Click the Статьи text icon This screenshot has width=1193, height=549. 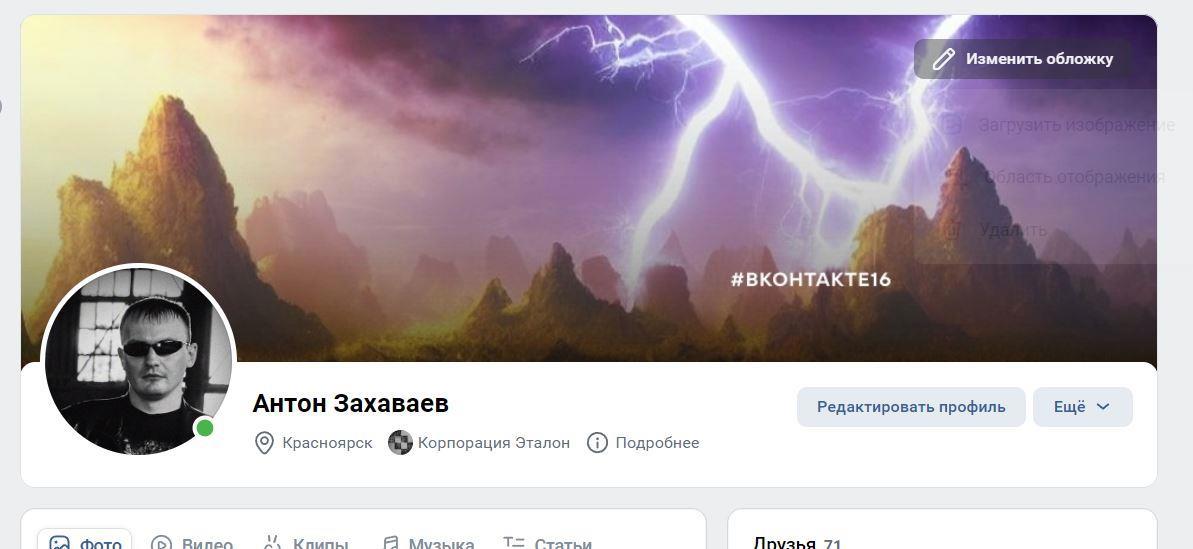coord(514,543)
